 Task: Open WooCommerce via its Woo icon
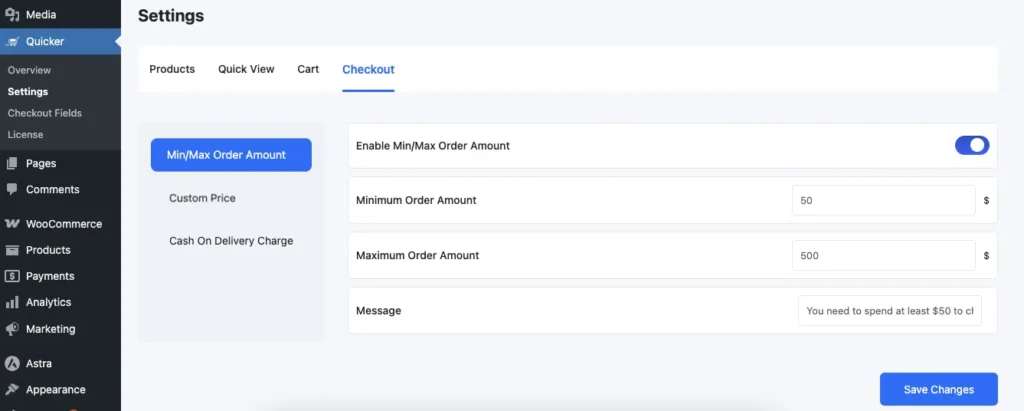pos(12,224)
